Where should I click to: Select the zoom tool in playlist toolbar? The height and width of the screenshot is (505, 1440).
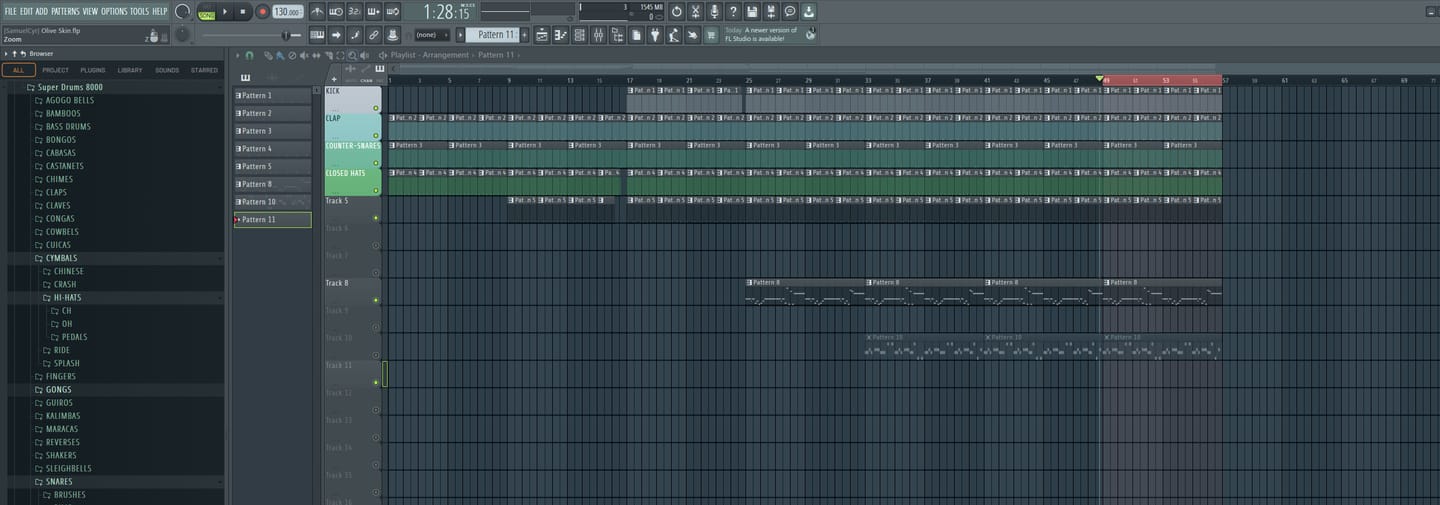click(352, 56)
